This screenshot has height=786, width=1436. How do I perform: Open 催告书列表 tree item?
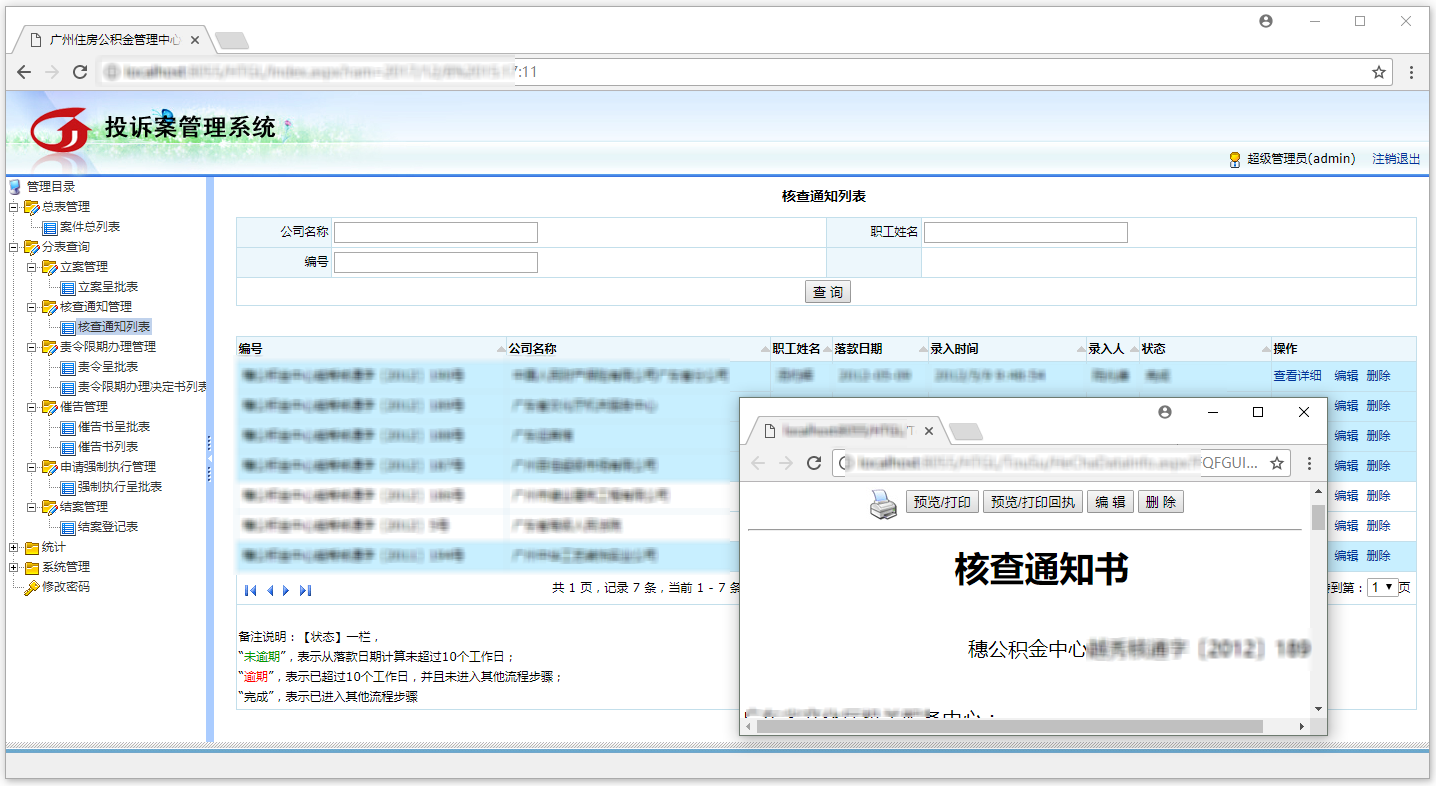coord(107,447)
